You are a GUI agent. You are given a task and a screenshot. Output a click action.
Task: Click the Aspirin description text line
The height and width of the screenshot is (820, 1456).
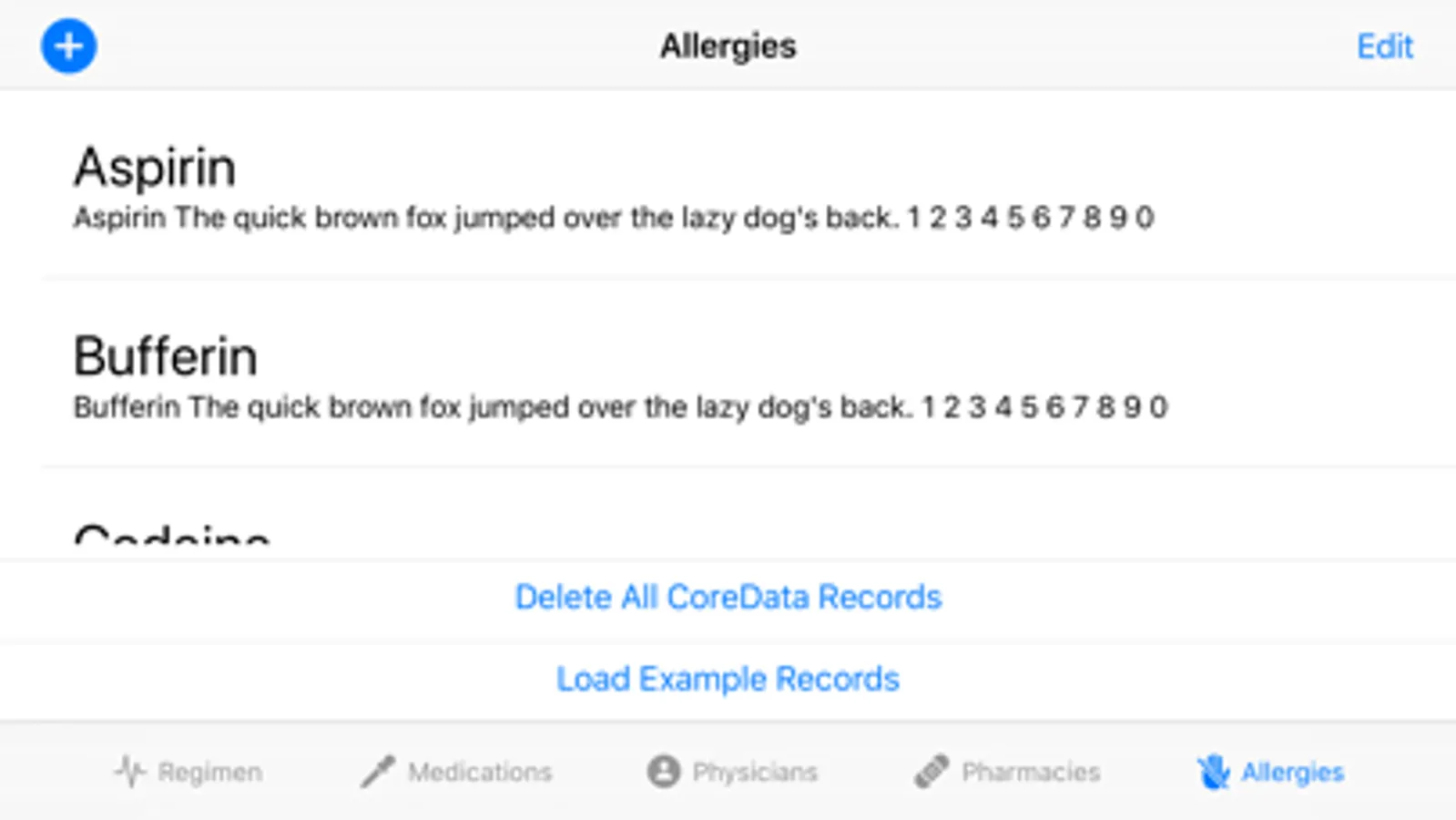click(x=613, y=218)
